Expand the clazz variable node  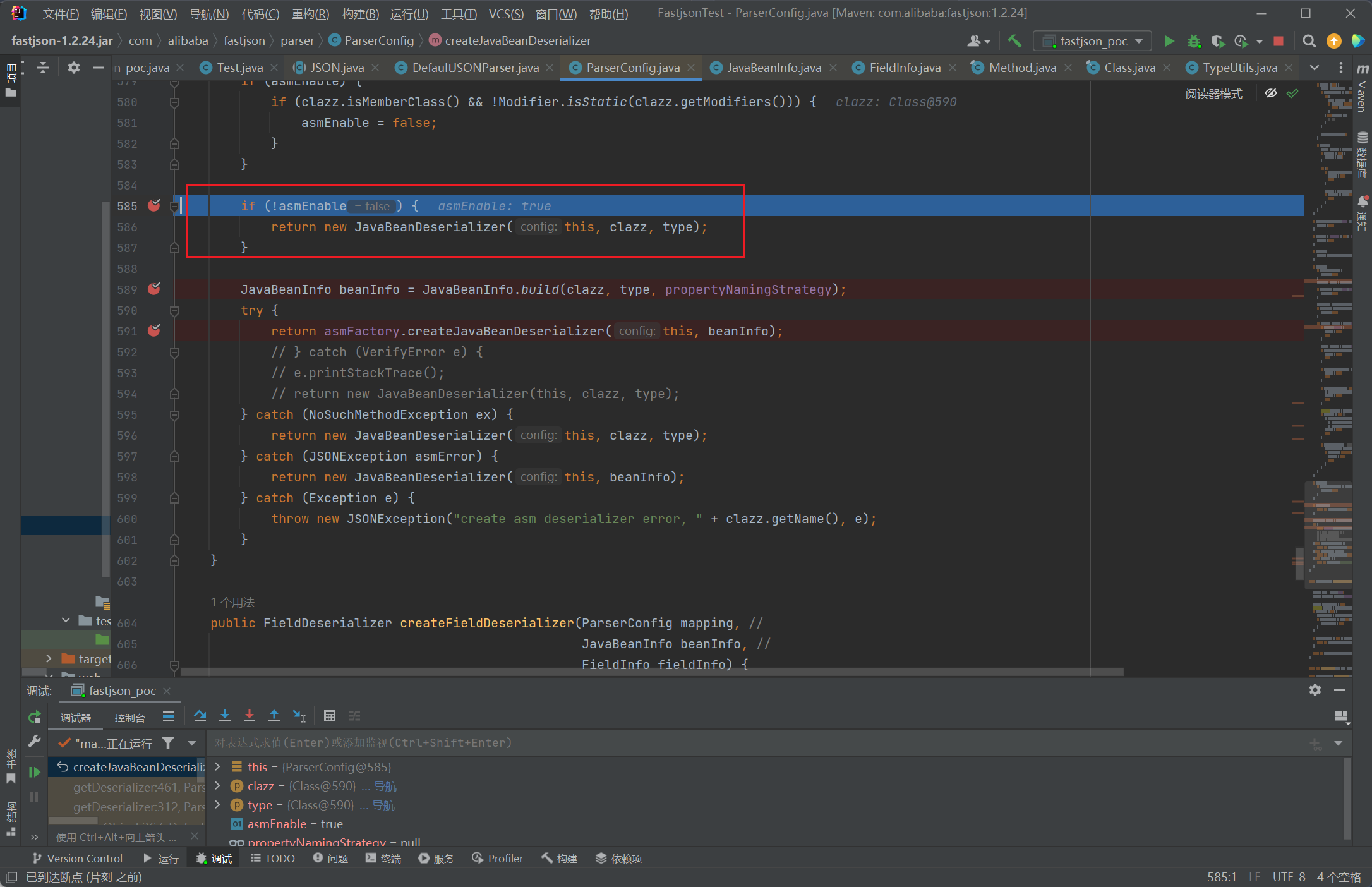[x=218, y=786]
